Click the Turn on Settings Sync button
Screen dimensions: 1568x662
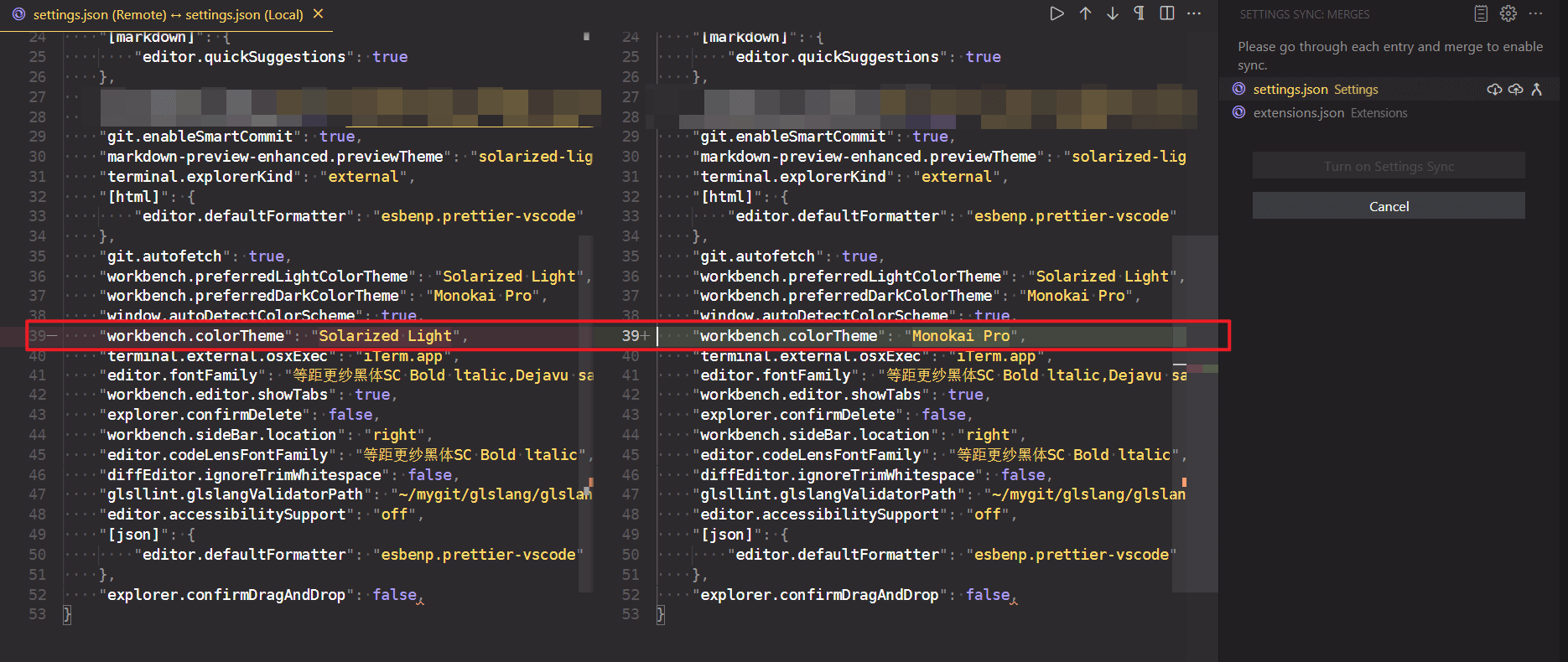click(1389, 166)
